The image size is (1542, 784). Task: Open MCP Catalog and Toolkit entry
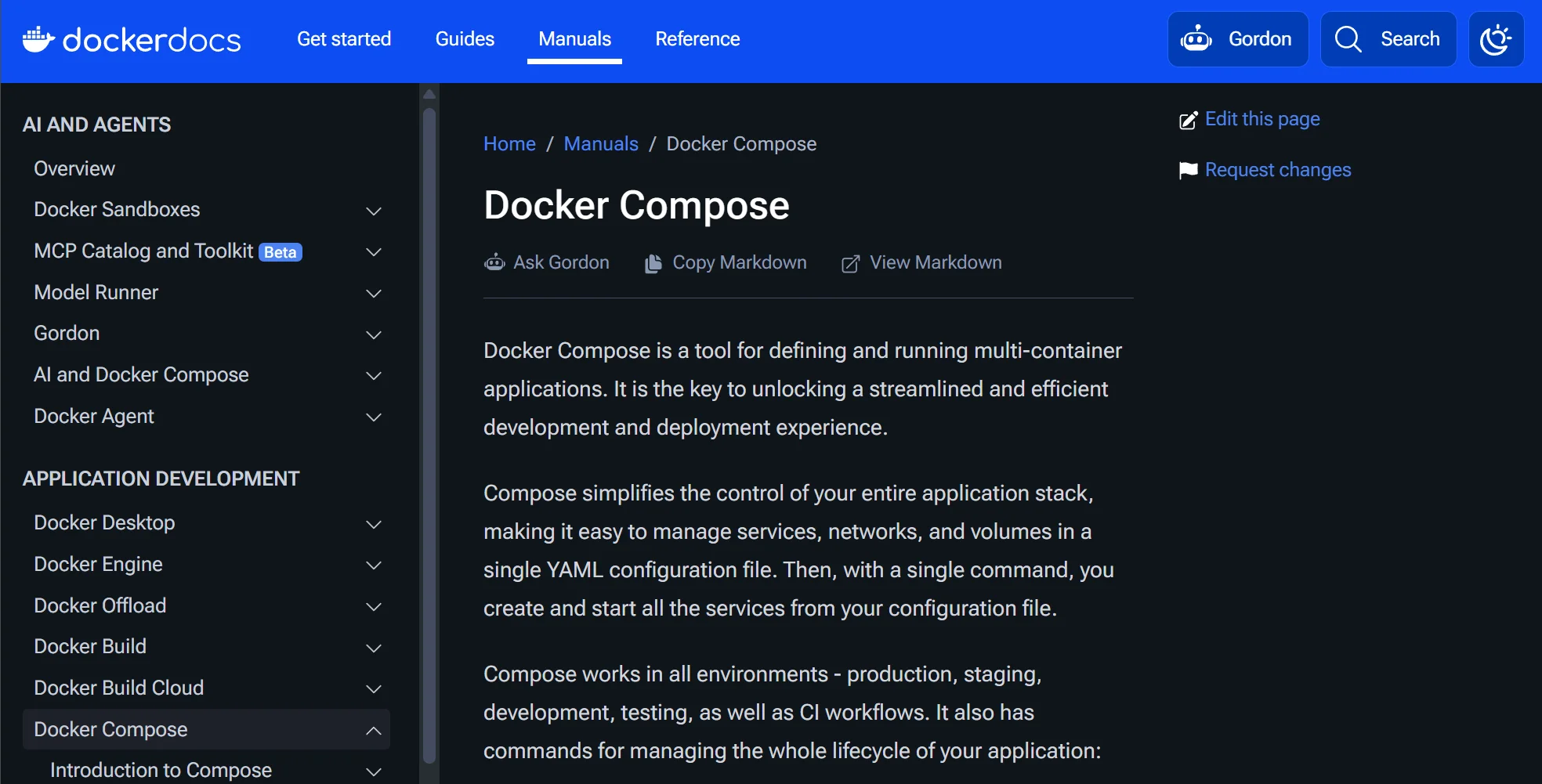pos(143,251)
